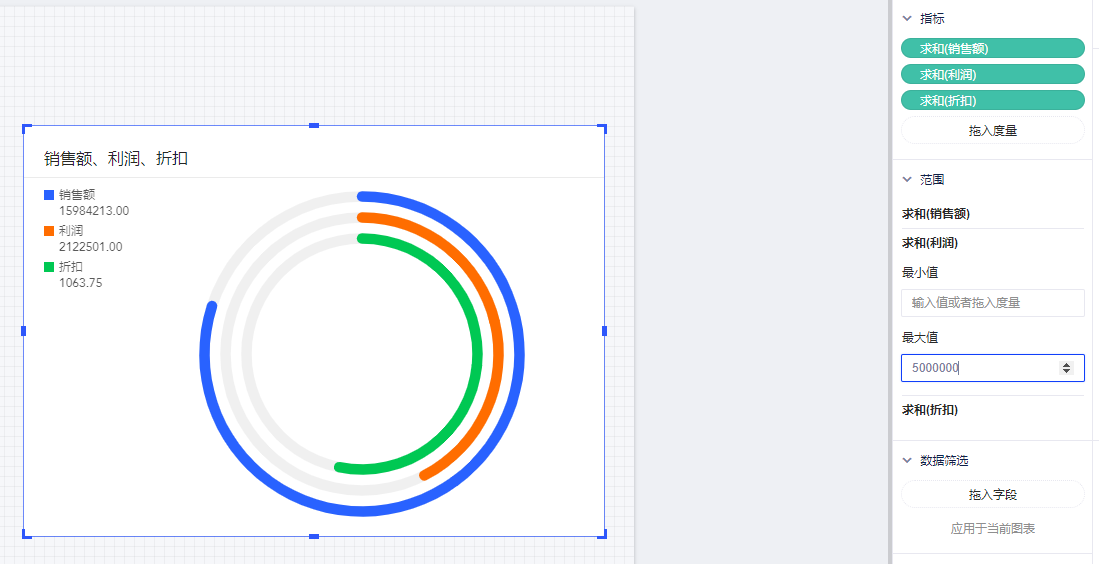
Task: Toggle the green 折扣 legend swatch
Action: pos(49,267)
